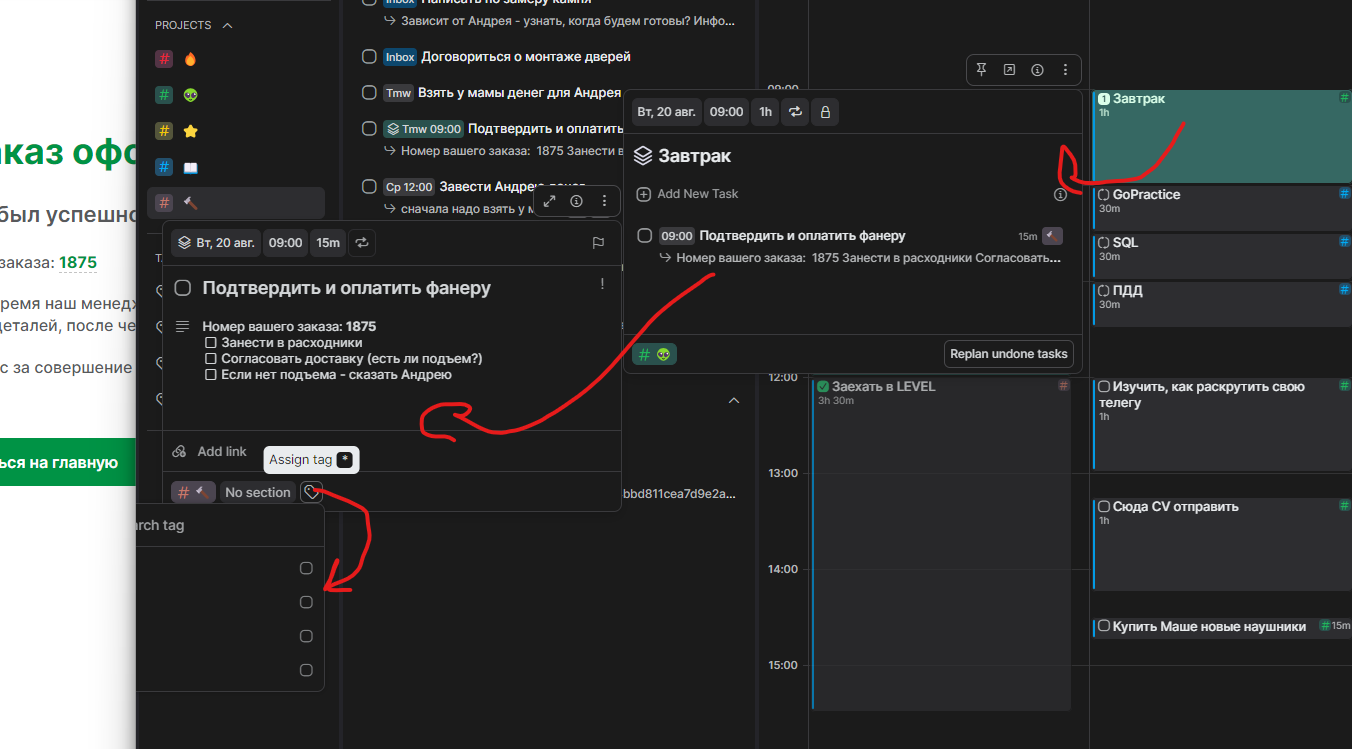This screenshot has height=749, width=1352.
Task: Click info icon above the task popup
Action: tap(577, 201)
